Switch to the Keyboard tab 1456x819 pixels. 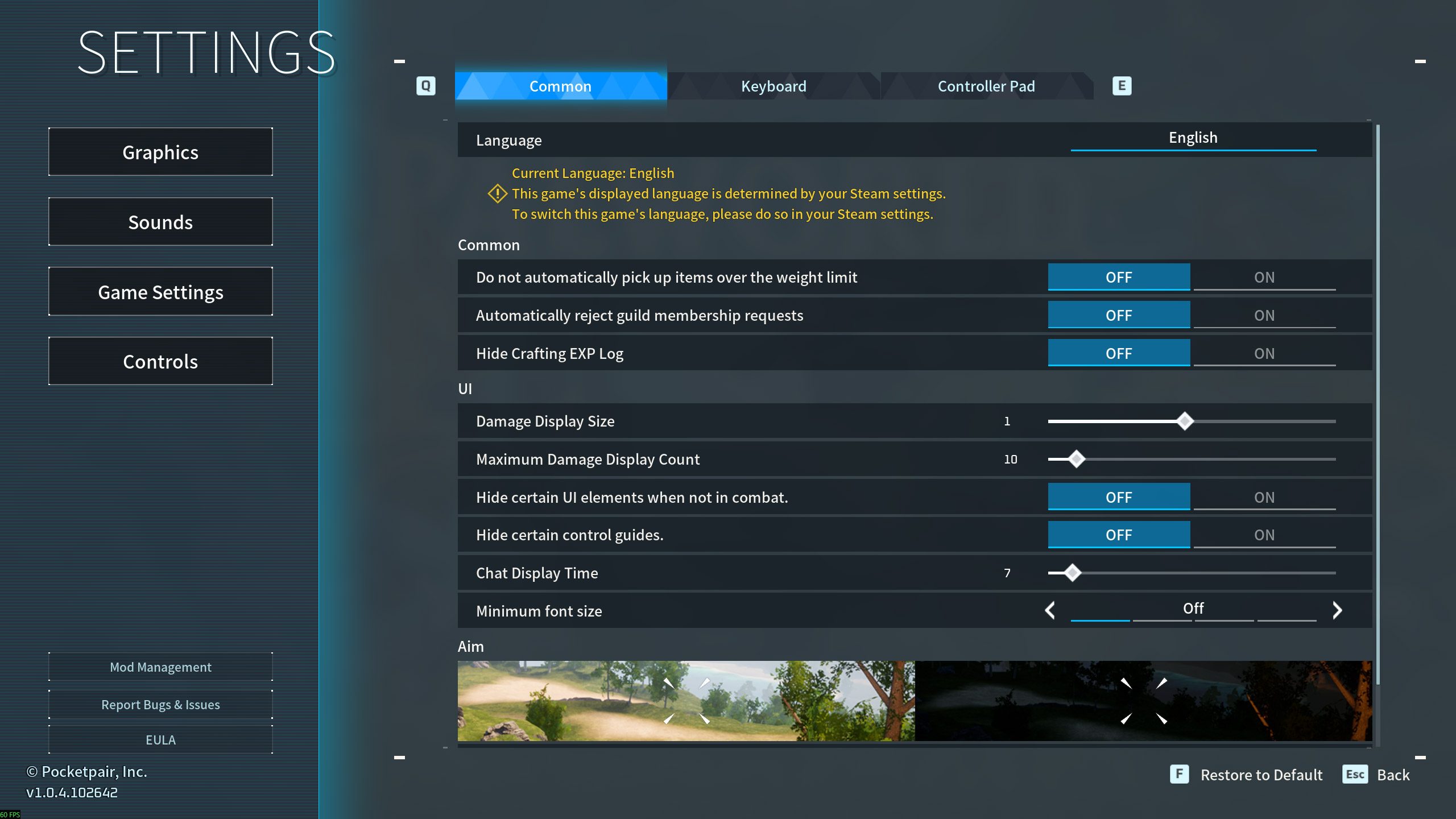(x=773, y=86)
